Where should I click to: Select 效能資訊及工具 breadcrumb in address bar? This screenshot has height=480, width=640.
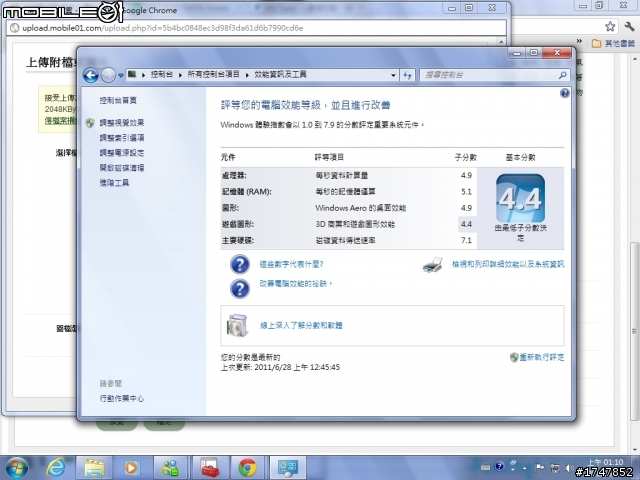pyautogui.click(x=280, y=74)
